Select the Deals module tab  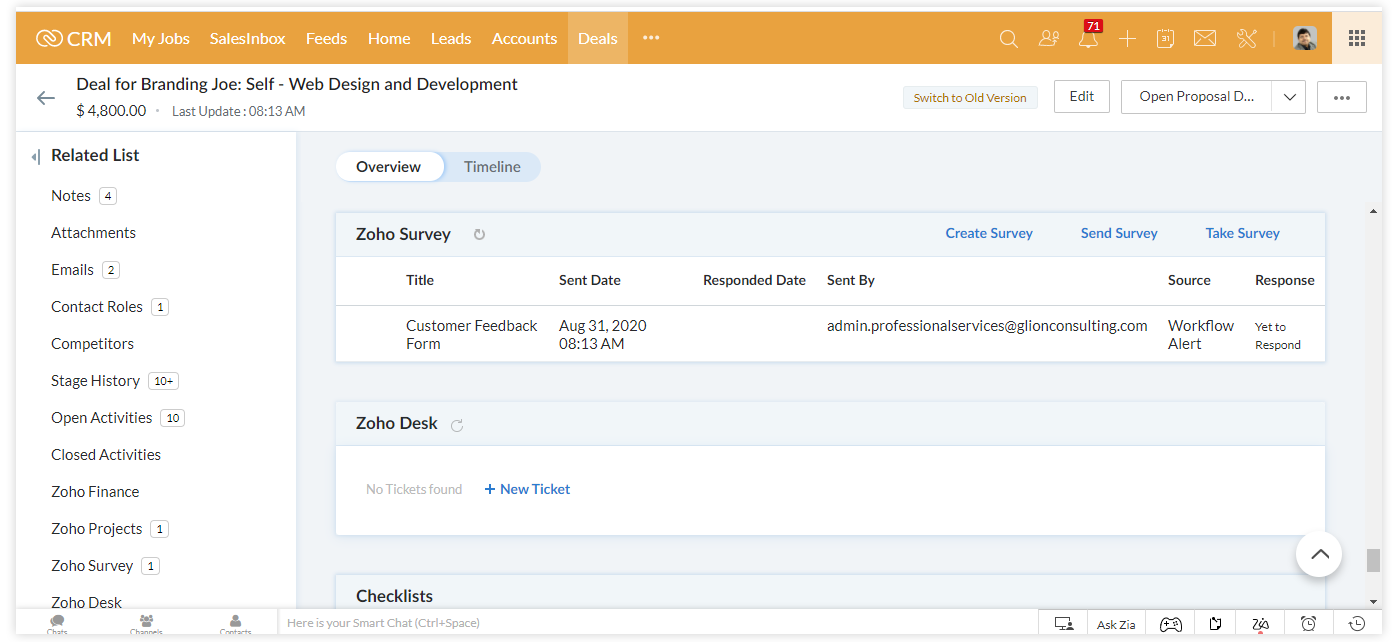pyautogui.click(x=598, y=39)
